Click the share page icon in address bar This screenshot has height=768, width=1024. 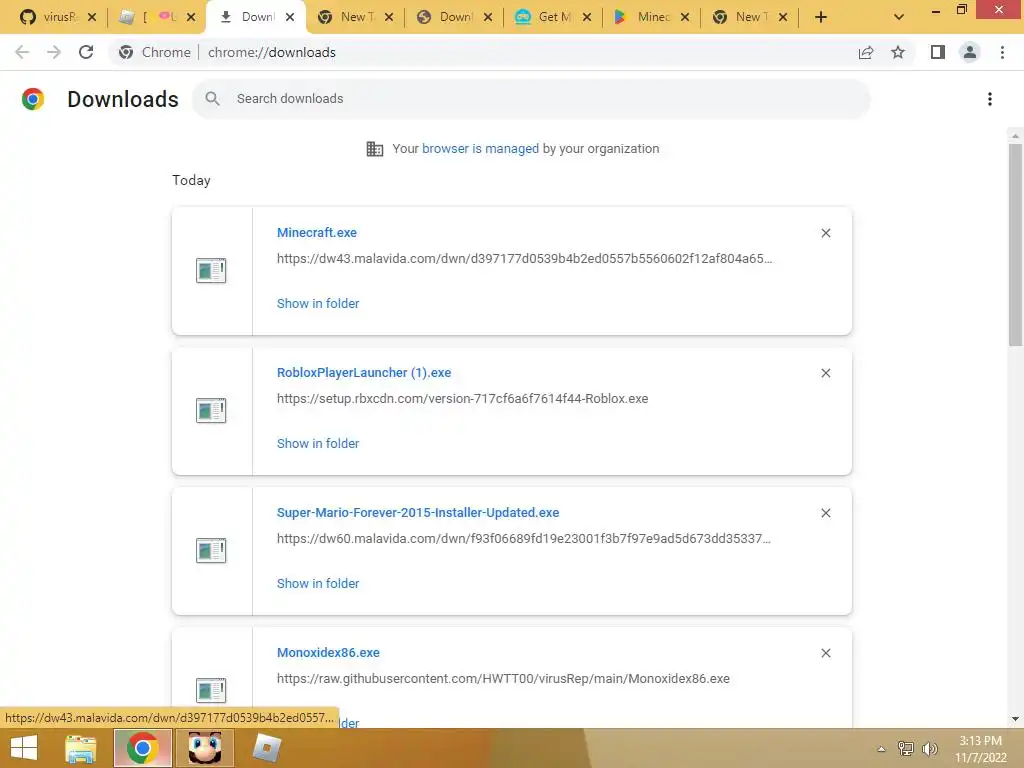point(866,52)
